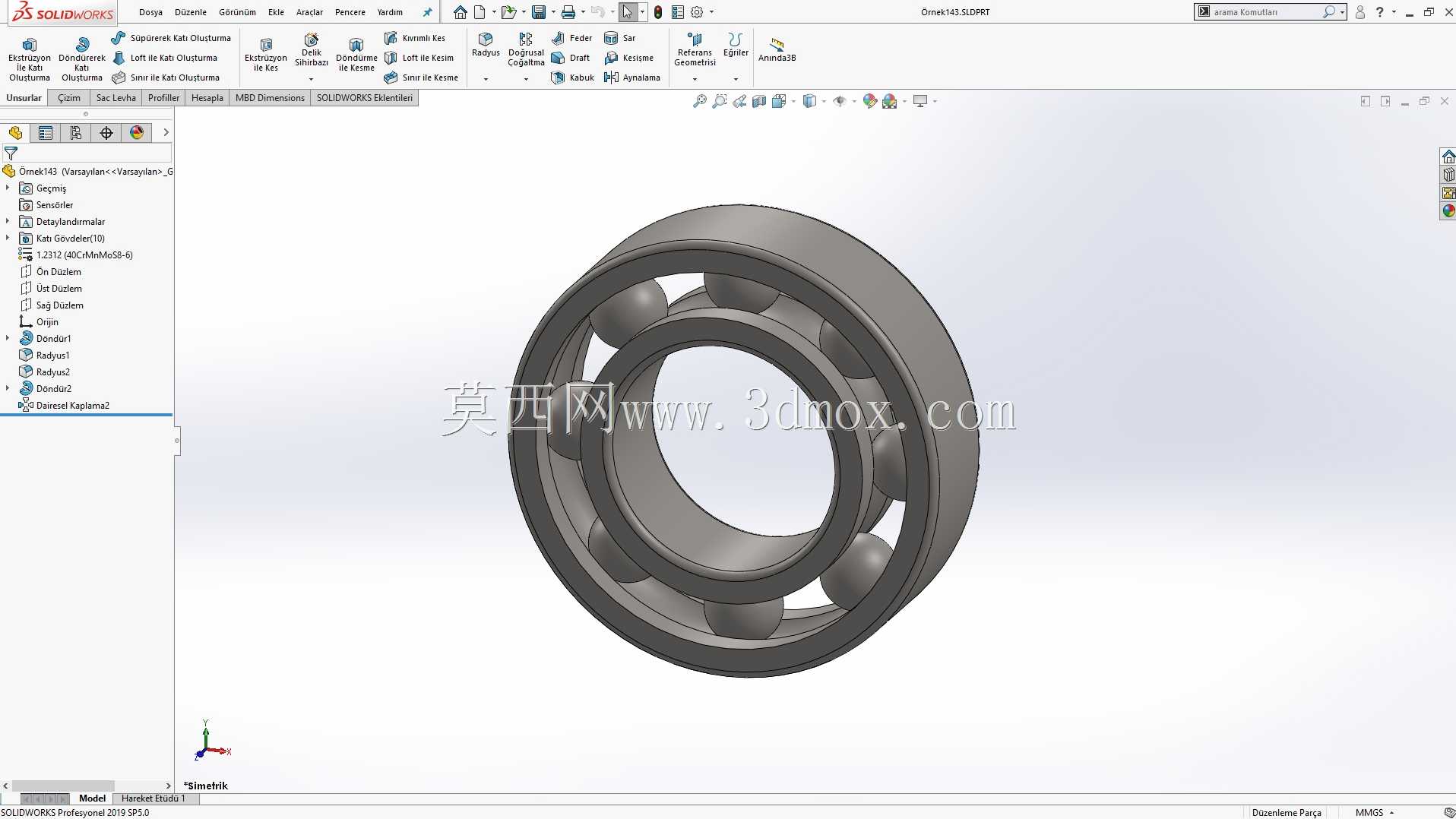The image size is (1456, 819).
Task: Click Ekstrüzyon ile Katı Oluşturma tool
Action: tap(30, 59)
